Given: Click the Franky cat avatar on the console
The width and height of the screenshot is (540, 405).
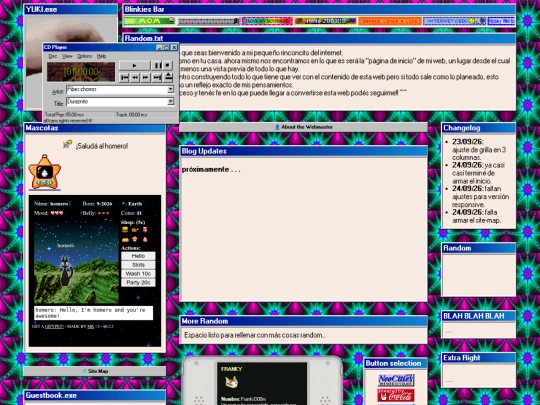Looking at the screenshot, I should pyautogui.click(x=231, y=382).
